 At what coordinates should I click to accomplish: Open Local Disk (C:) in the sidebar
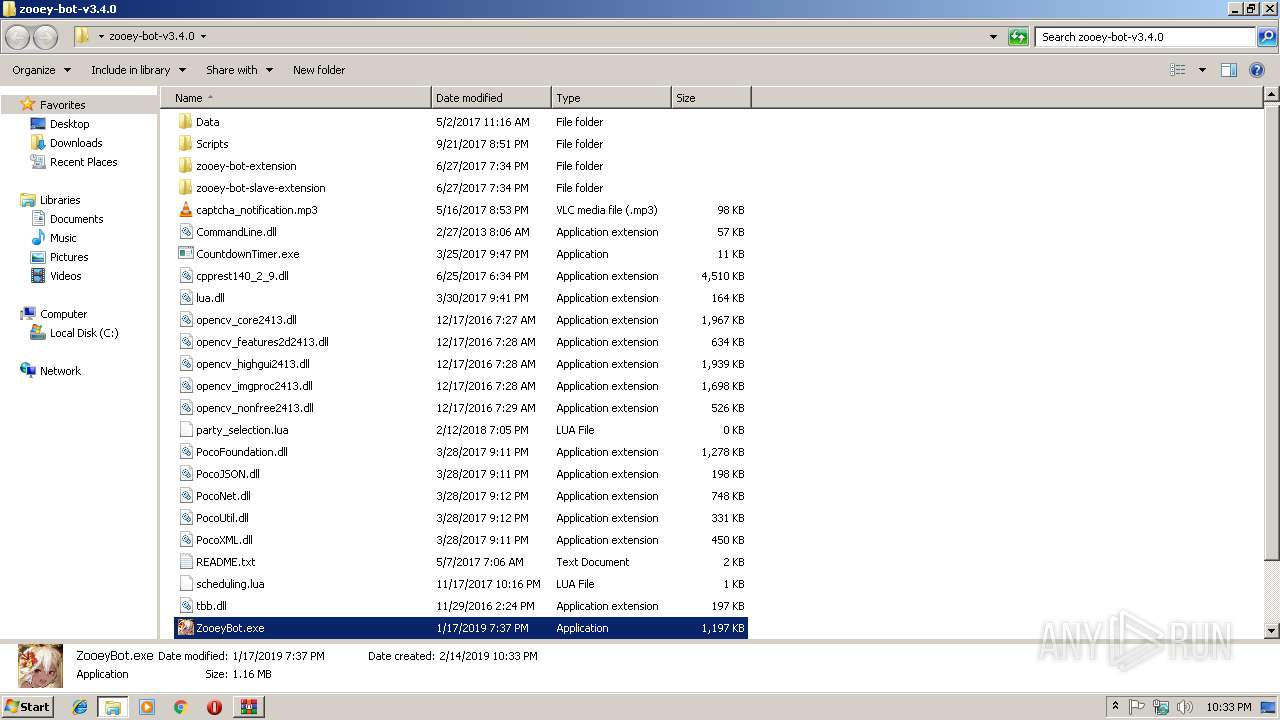click(84, 333)
